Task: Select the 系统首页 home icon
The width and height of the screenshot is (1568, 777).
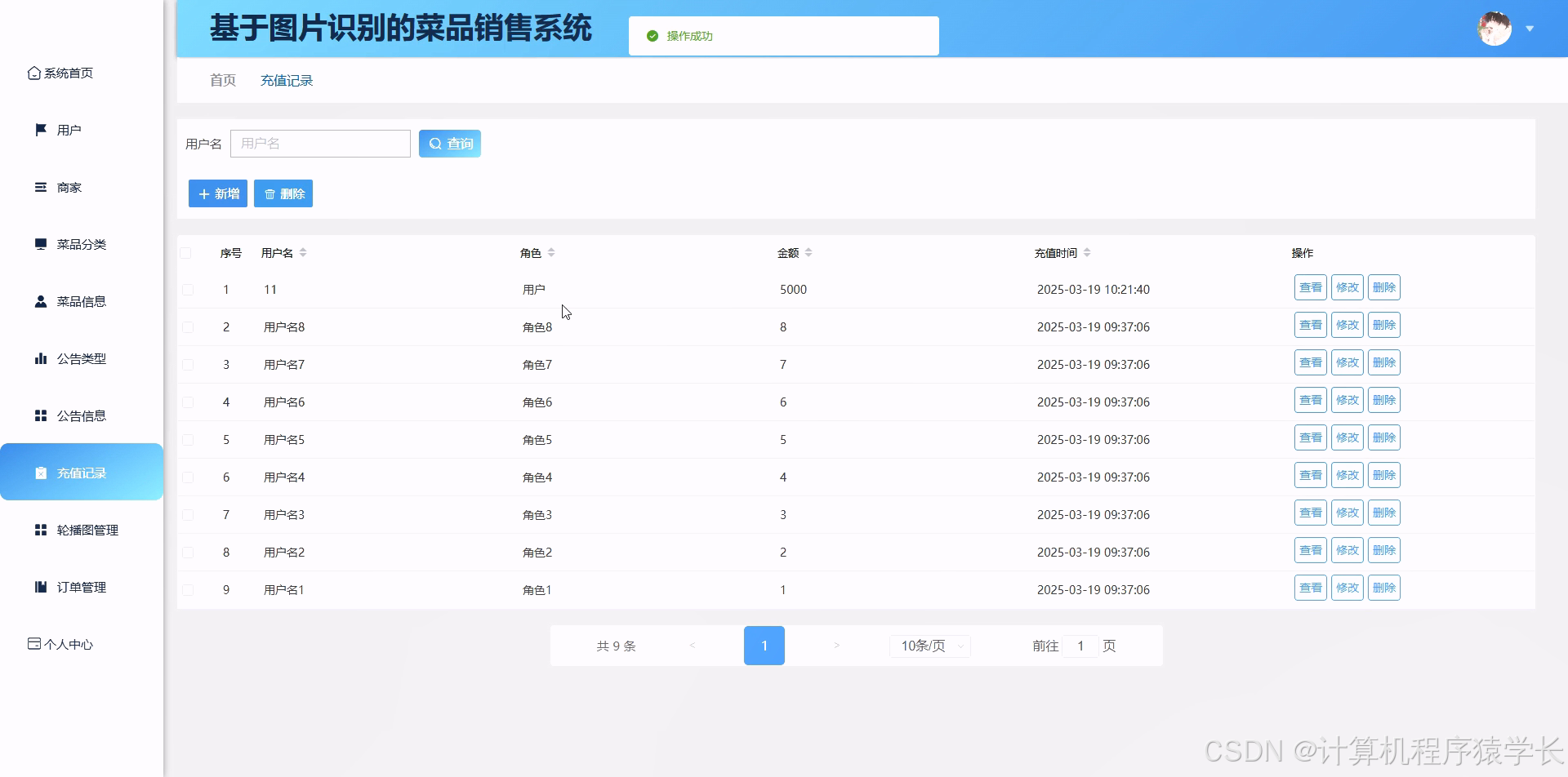Action: [x=33, y=73]
